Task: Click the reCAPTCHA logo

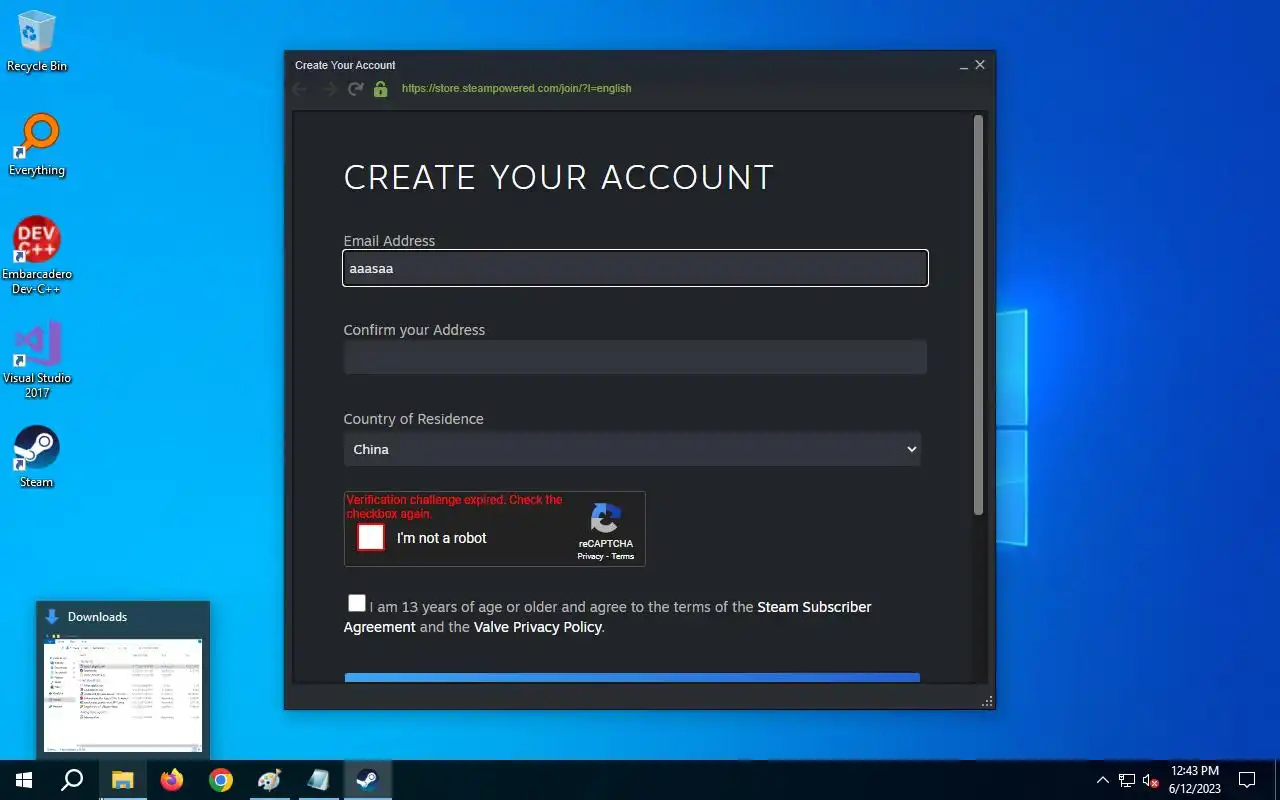Action: pos(605,518)
